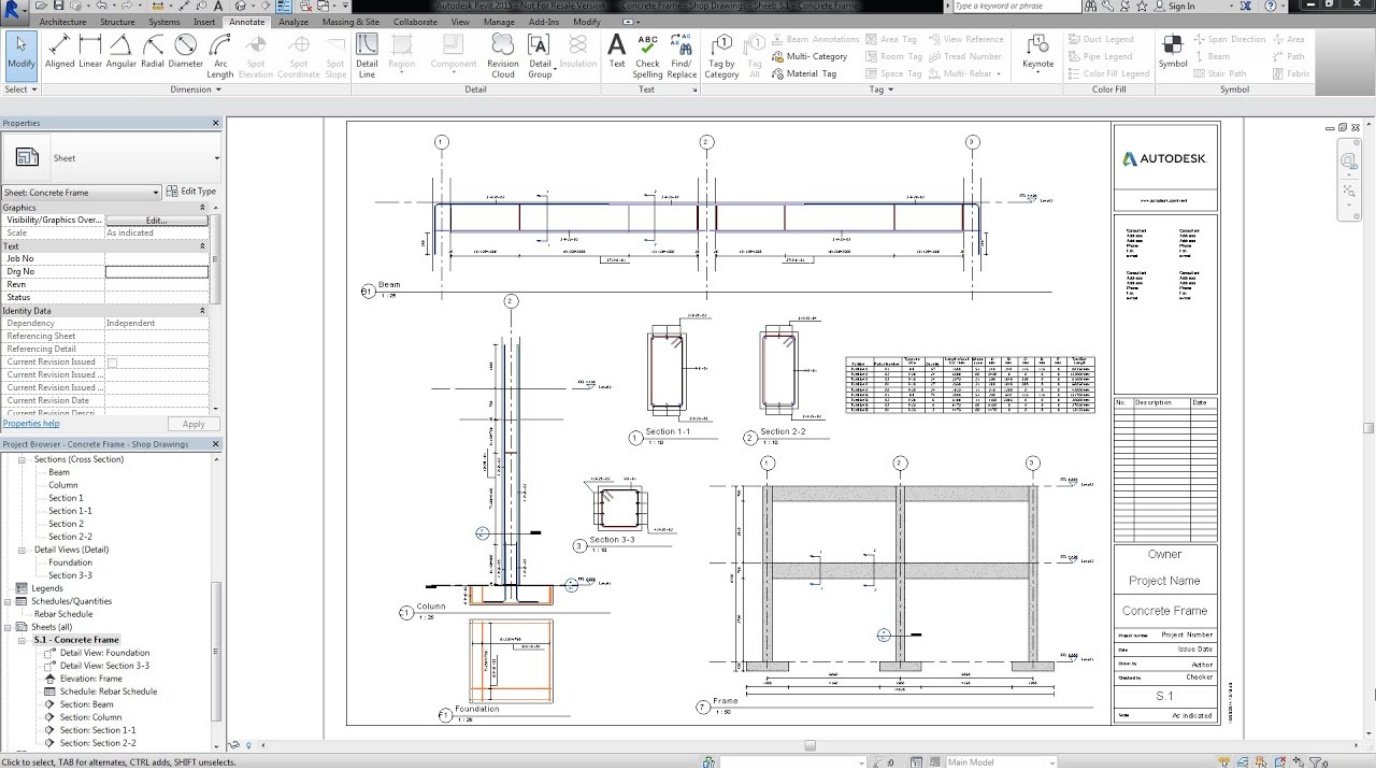The image size is (1376, 768).
Task: Select Section 1-1 under Sections
Action: tap(70, 511)
